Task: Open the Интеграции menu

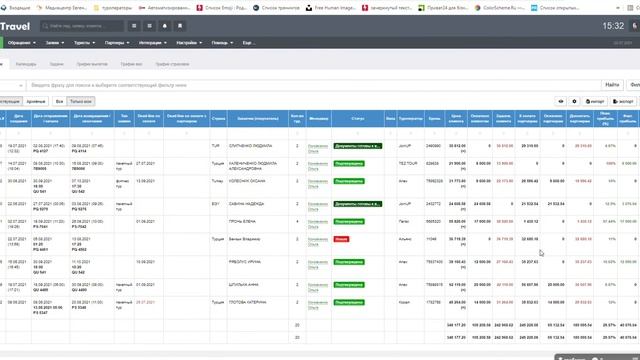Action: click(153, 43)
